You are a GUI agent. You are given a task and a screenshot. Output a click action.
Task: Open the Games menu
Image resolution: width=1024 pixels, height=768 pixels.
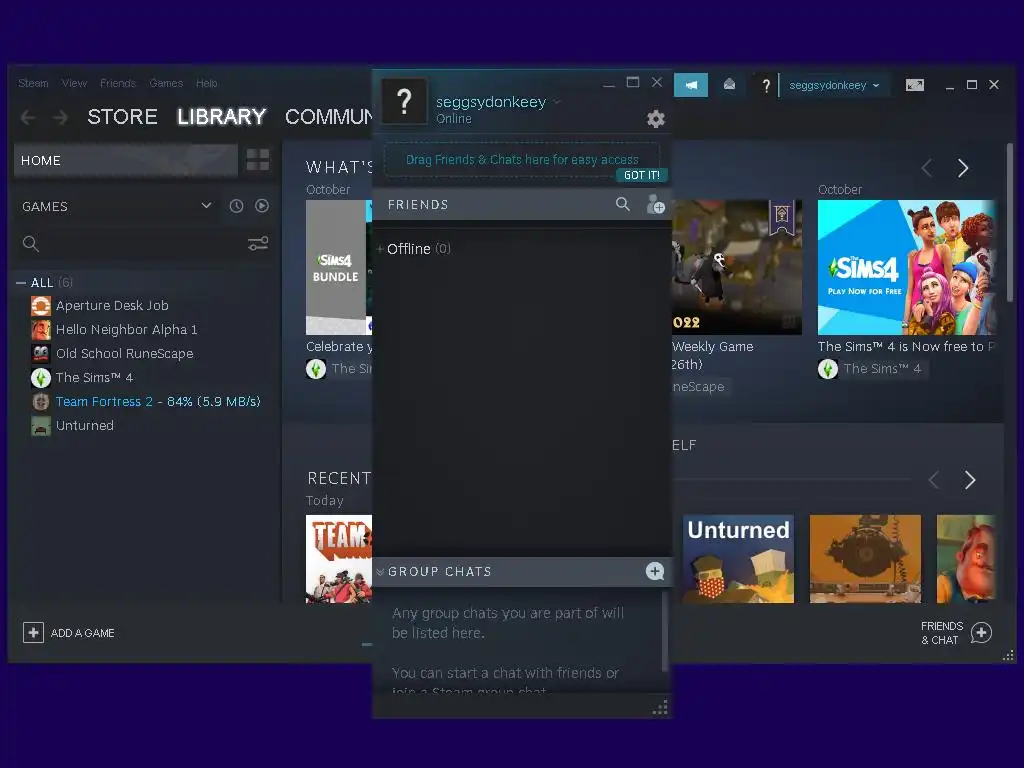166,83
